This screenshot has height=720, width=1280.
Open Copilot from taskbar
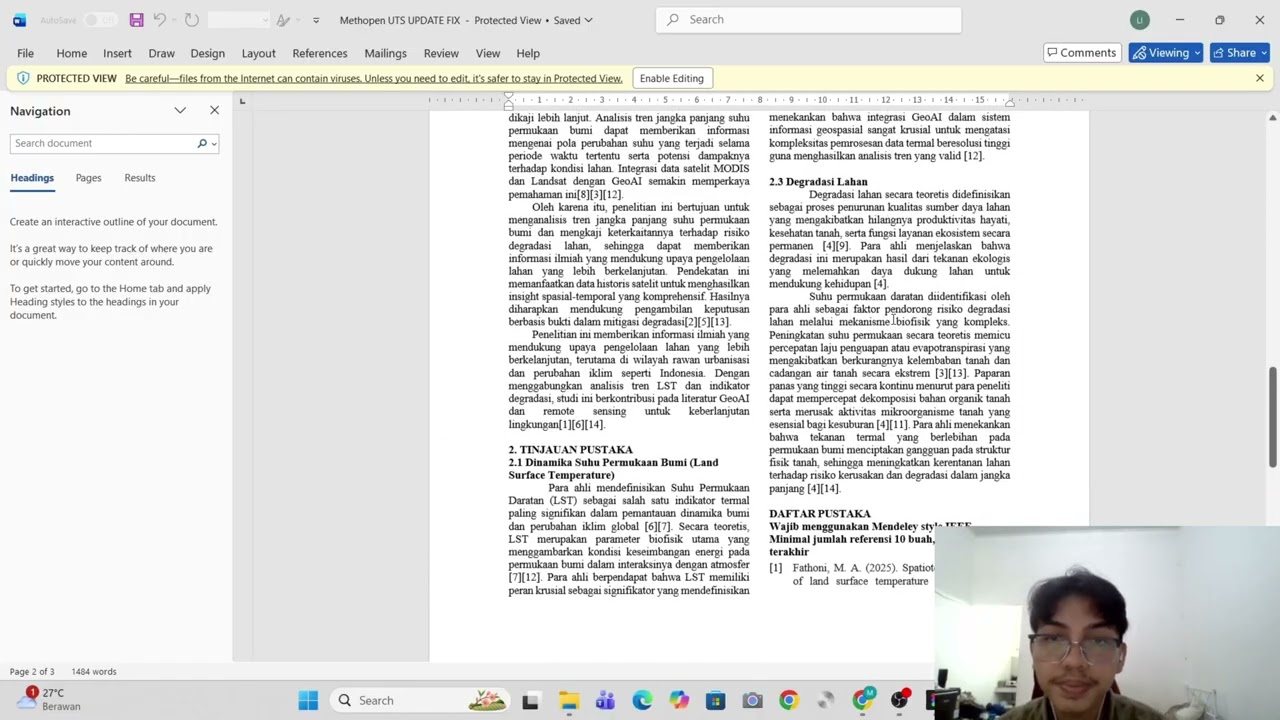pyautogui.click(x=679, y=701)
